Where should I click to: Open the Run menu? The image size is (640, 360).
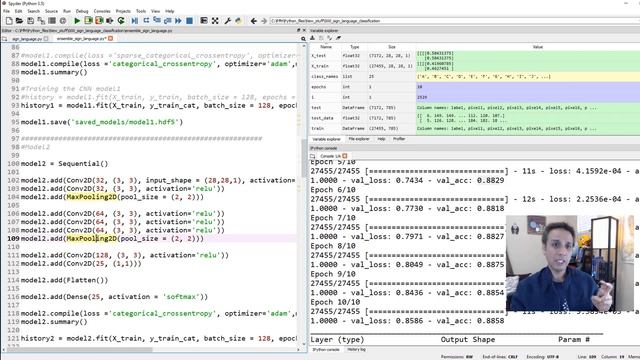(67, 11)
